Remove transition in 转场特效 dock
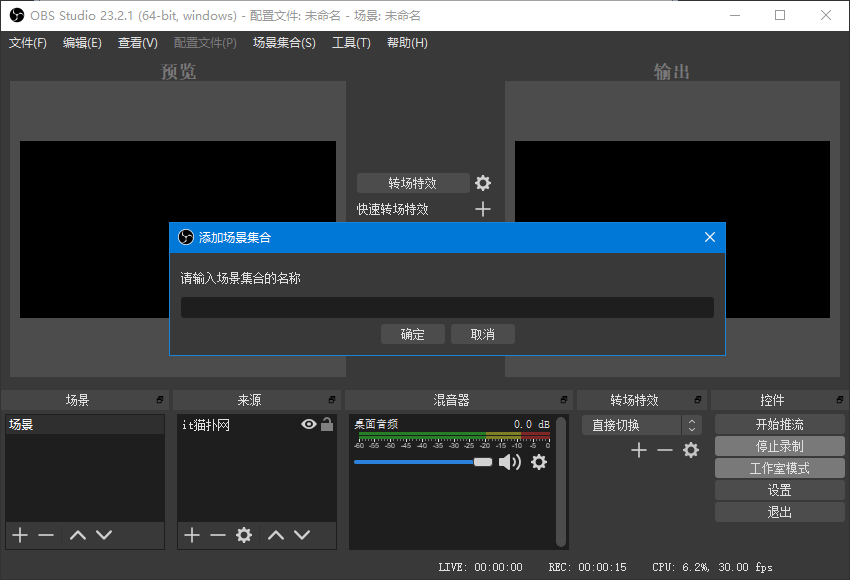The width and height of the screenshot is (850, 580). [665, 450]
